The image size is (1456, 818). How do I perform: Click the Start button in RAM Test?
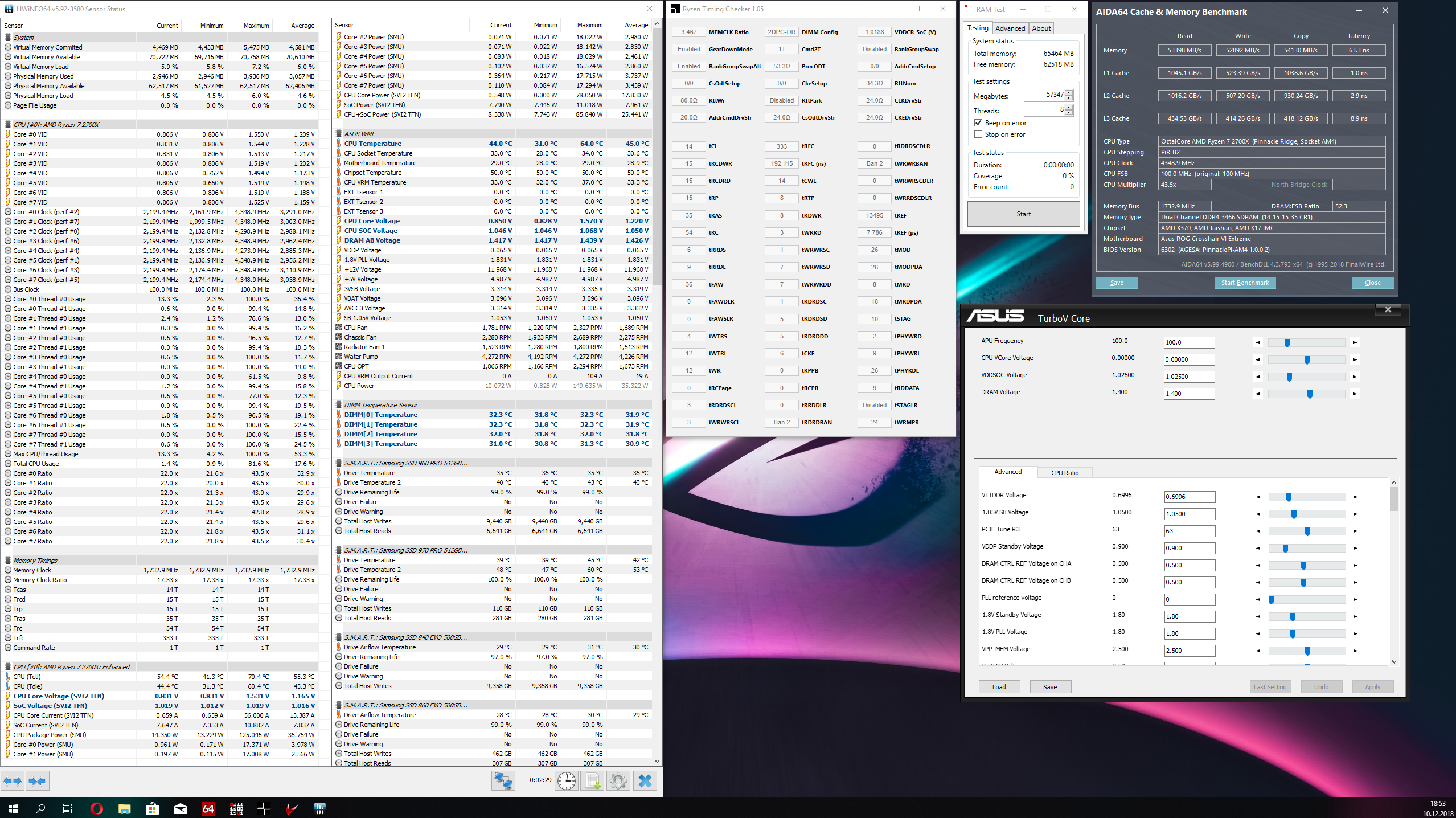point(1023,214)
